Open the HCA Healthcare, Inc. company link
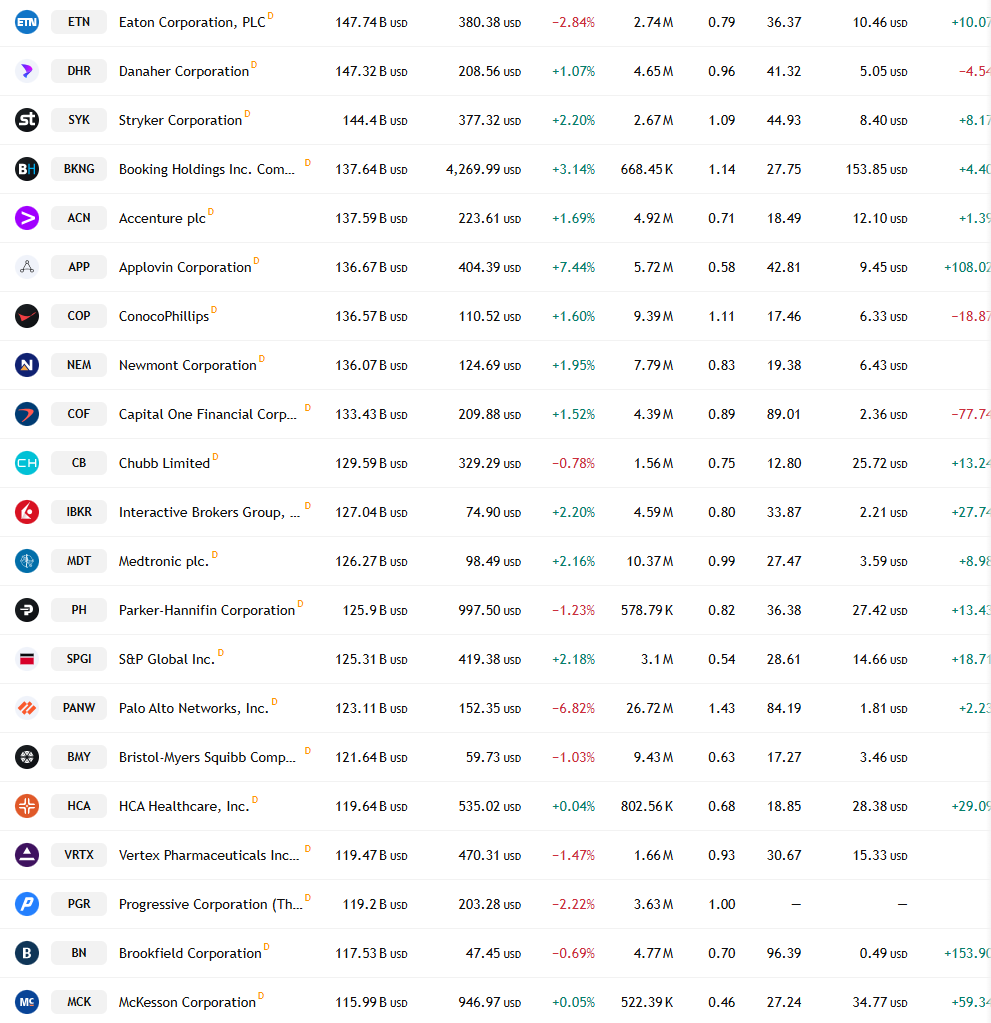Viewport: 991px width, 1023px height. (184, 806)
